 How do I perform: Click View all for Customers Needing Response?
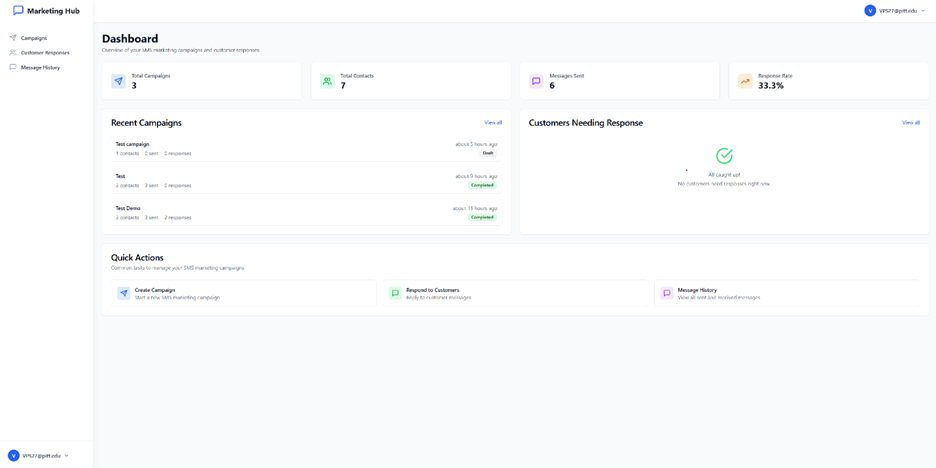click(910, 123)
